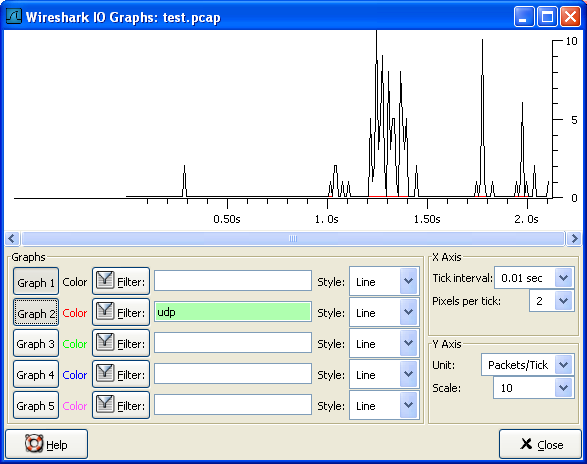Open the Graph 4 Filter button
The height and width of the screenshot is (464, 587).
point(121,374)
